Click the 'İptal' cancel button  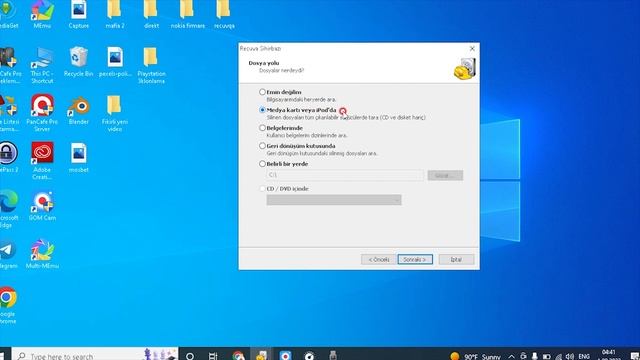(456, 259)
